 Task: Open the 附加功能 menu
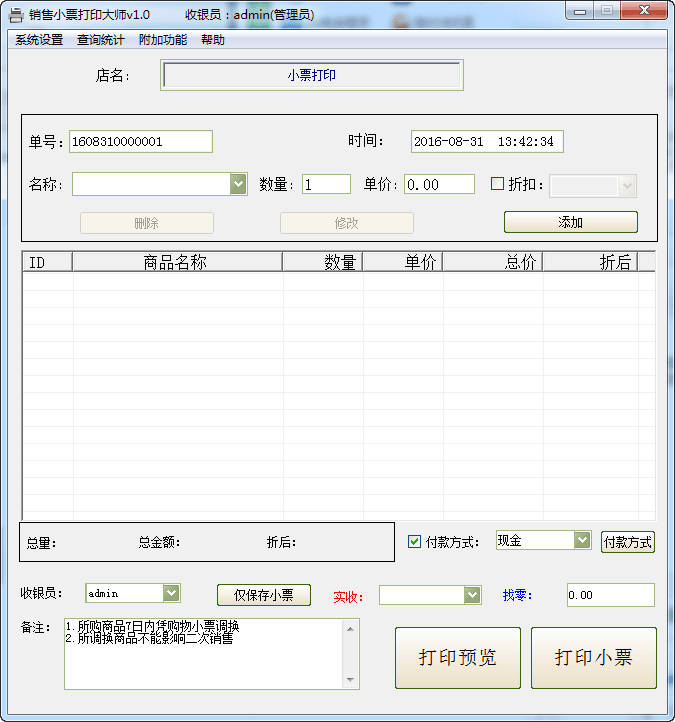[163, 40]
